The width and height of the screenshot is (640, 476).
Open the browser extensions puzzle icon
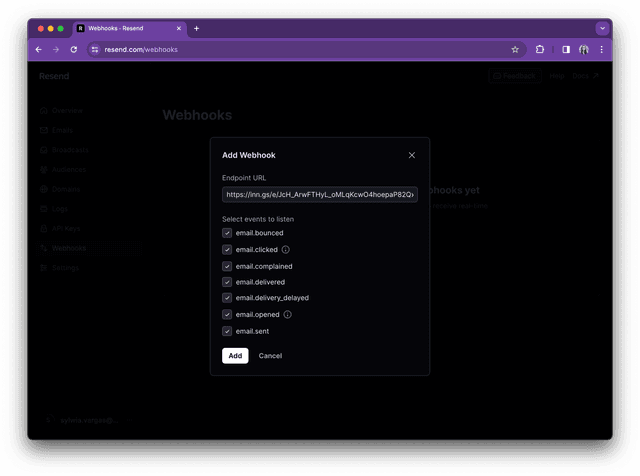tap(540, 49)
